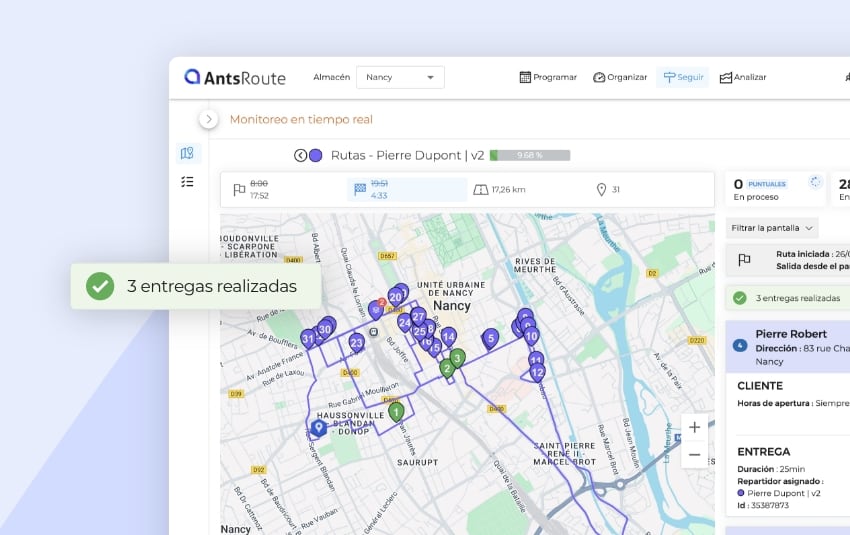This screenshot has height=535, width=850.
Task: Click the location pin stops count icon
Action: pos(601,190)
